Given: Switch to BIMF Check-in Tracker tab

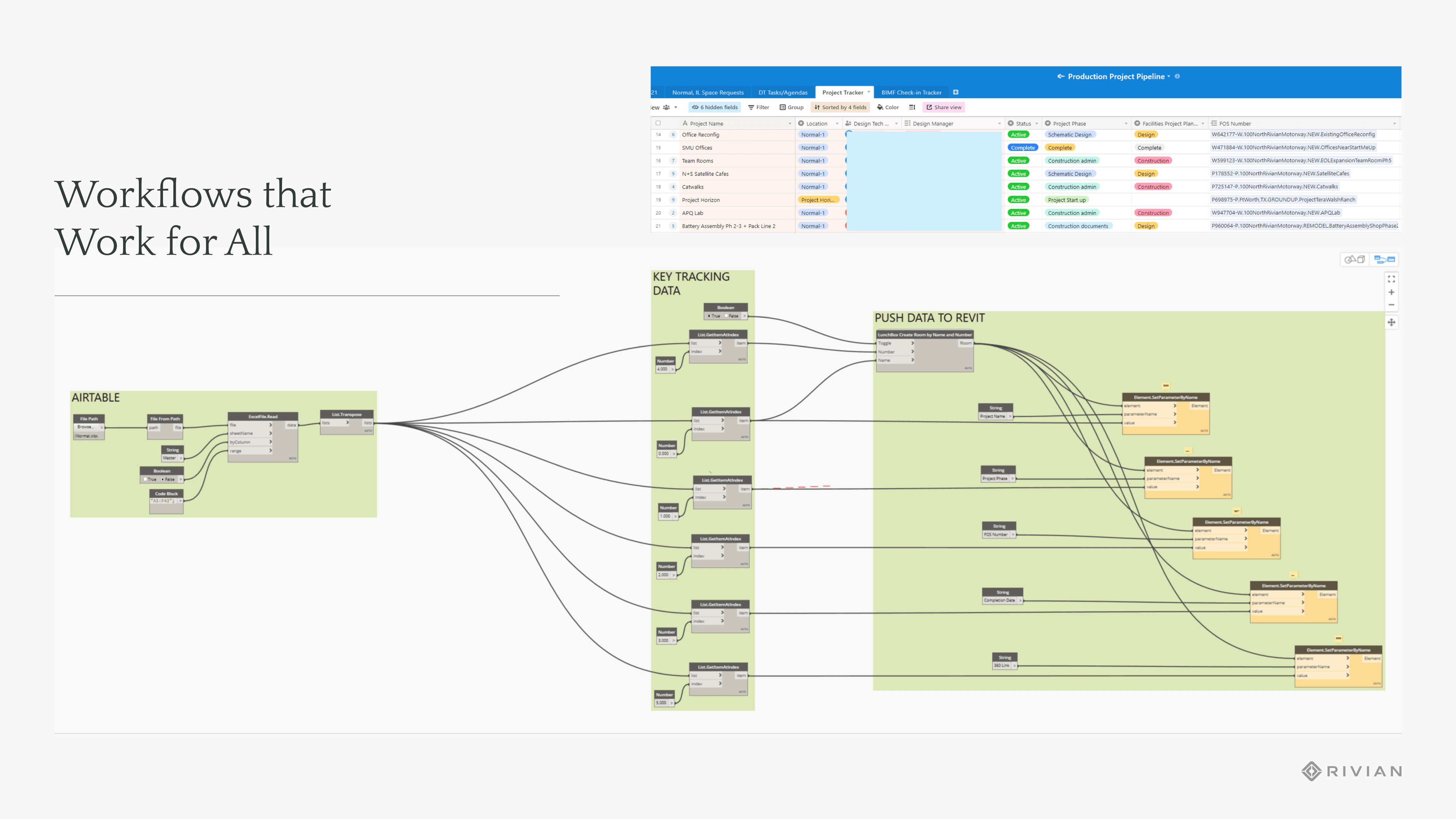Looking at the screenshot, I should (x=911, y=93).
